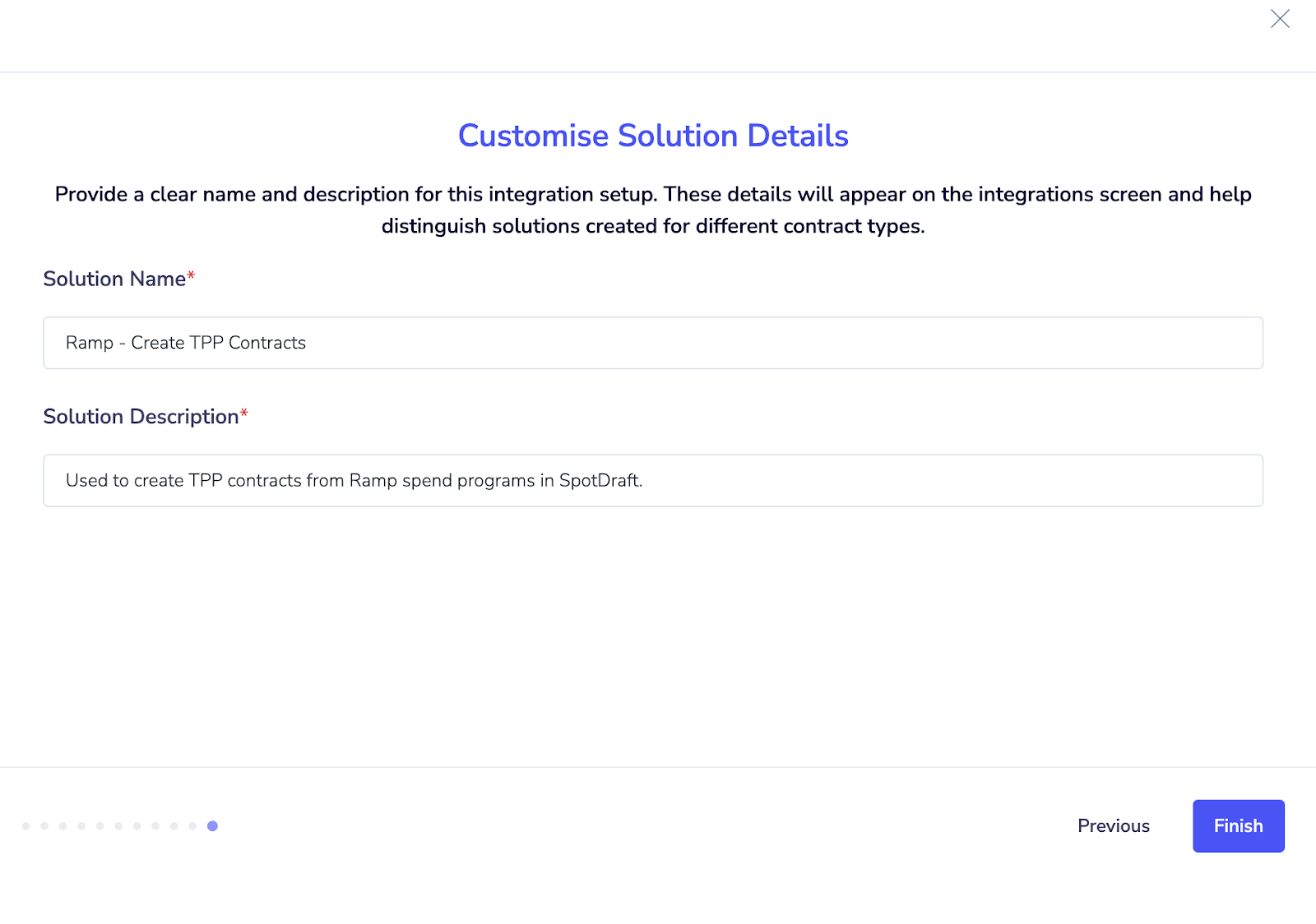The height and width of the screenshot is (924, 1316).
Task: Navigate to the sixth step dot
Action: coord(118,826)
